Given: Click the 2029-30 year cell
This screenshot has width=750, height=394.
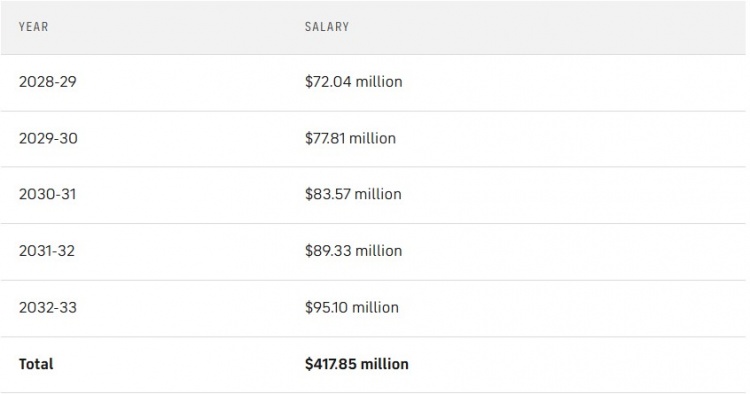Looking at the screenshot, I should tap(48, 139).
